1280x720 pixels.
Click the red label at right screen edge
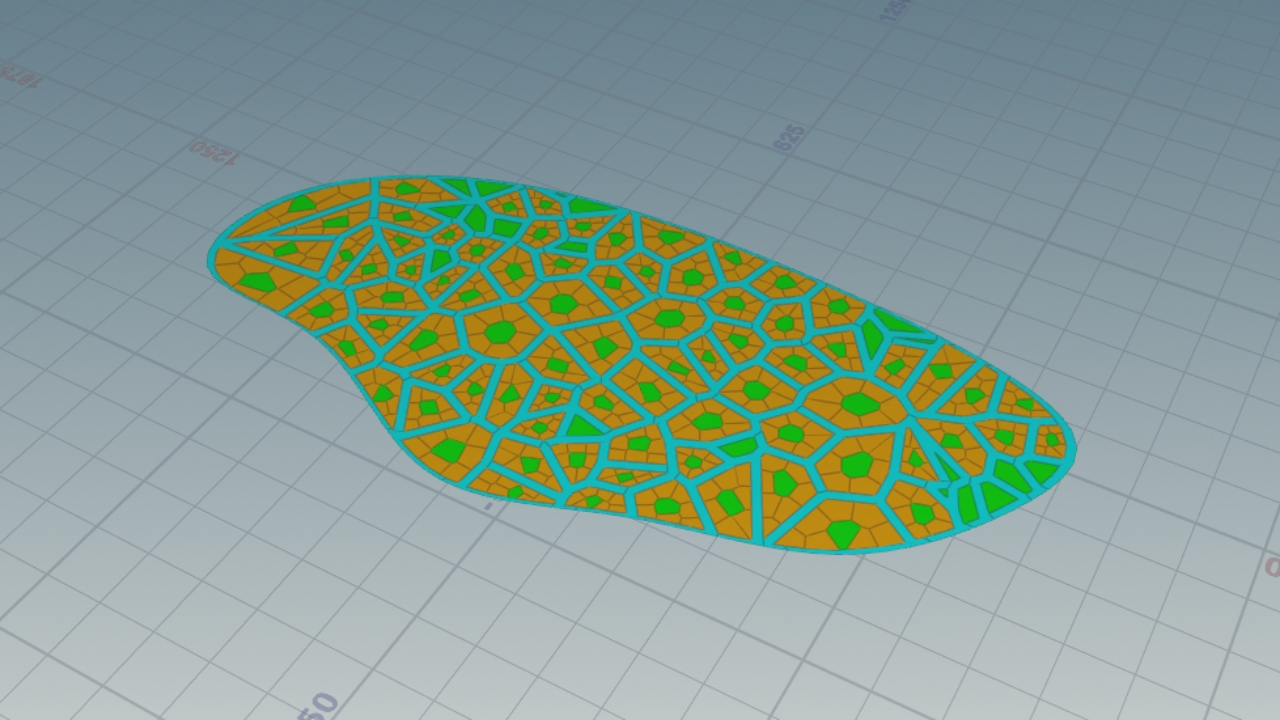point(1272,568)
